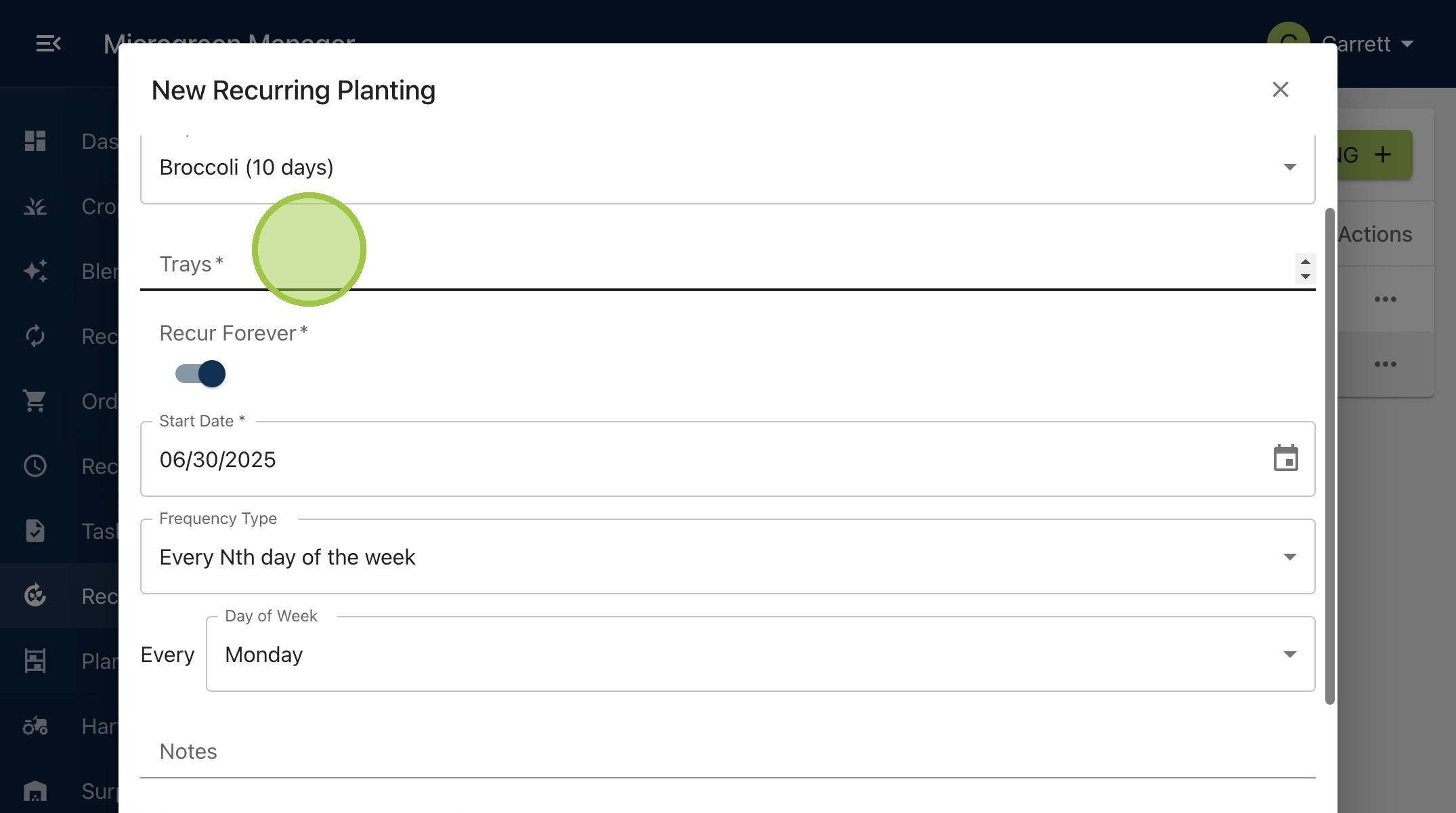
Task: Click the dialog's vertical scrollbar
Action: point(1329,456)
